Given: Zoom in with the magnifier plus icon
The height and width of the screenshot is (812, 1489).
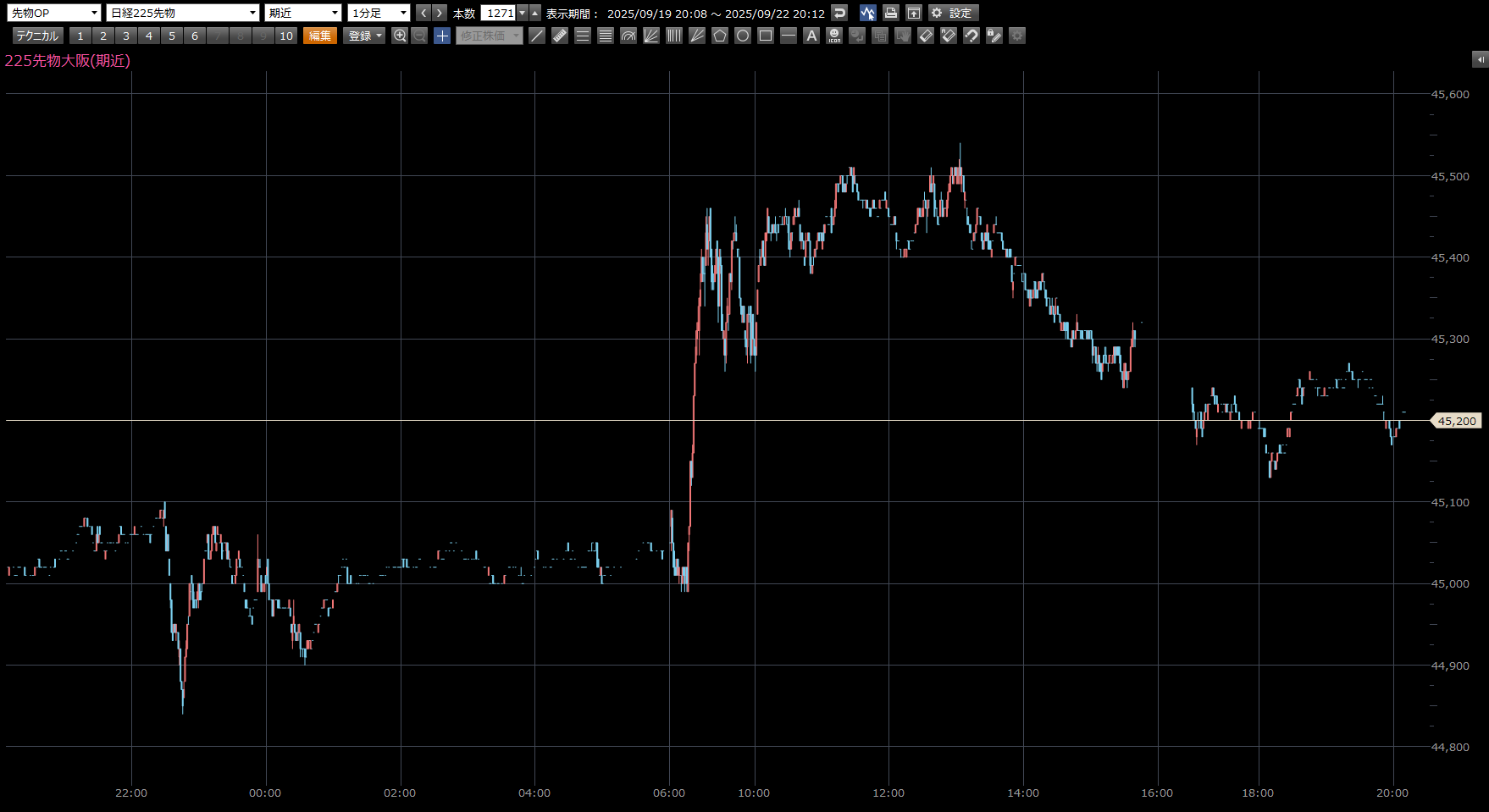Looking at the screenshot, I should 400,36.
